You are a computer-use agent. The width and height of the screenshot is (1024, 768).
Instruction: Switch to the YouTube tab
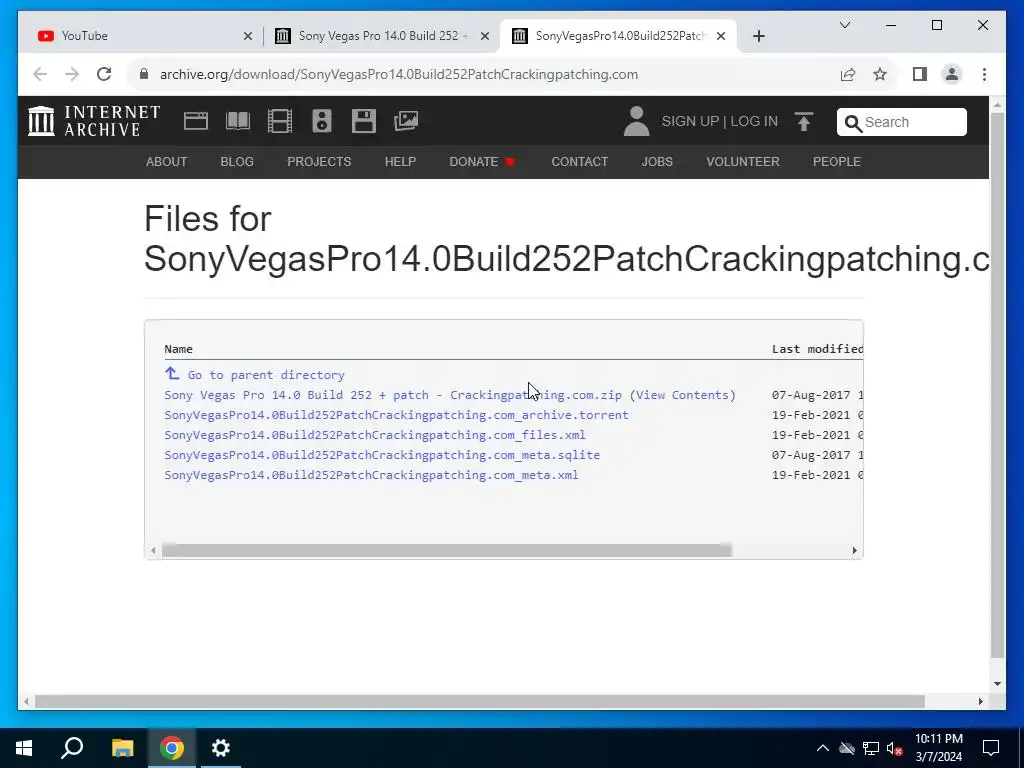coord(144,36)
